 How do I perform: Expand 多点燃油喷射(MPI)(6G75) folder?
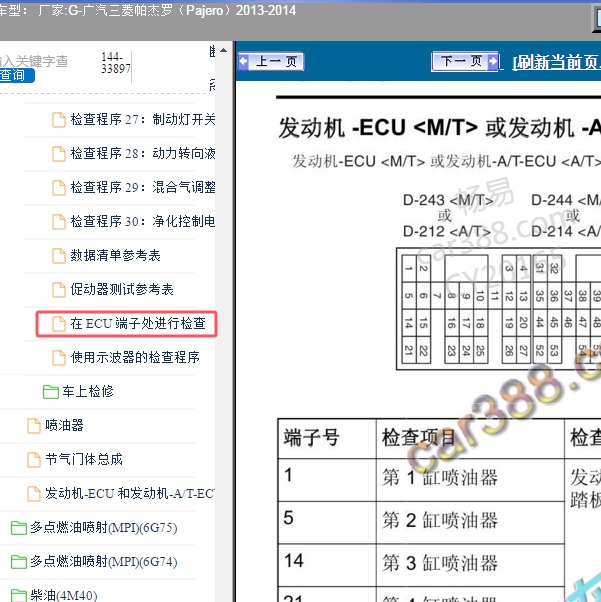(x=104, y=528)
